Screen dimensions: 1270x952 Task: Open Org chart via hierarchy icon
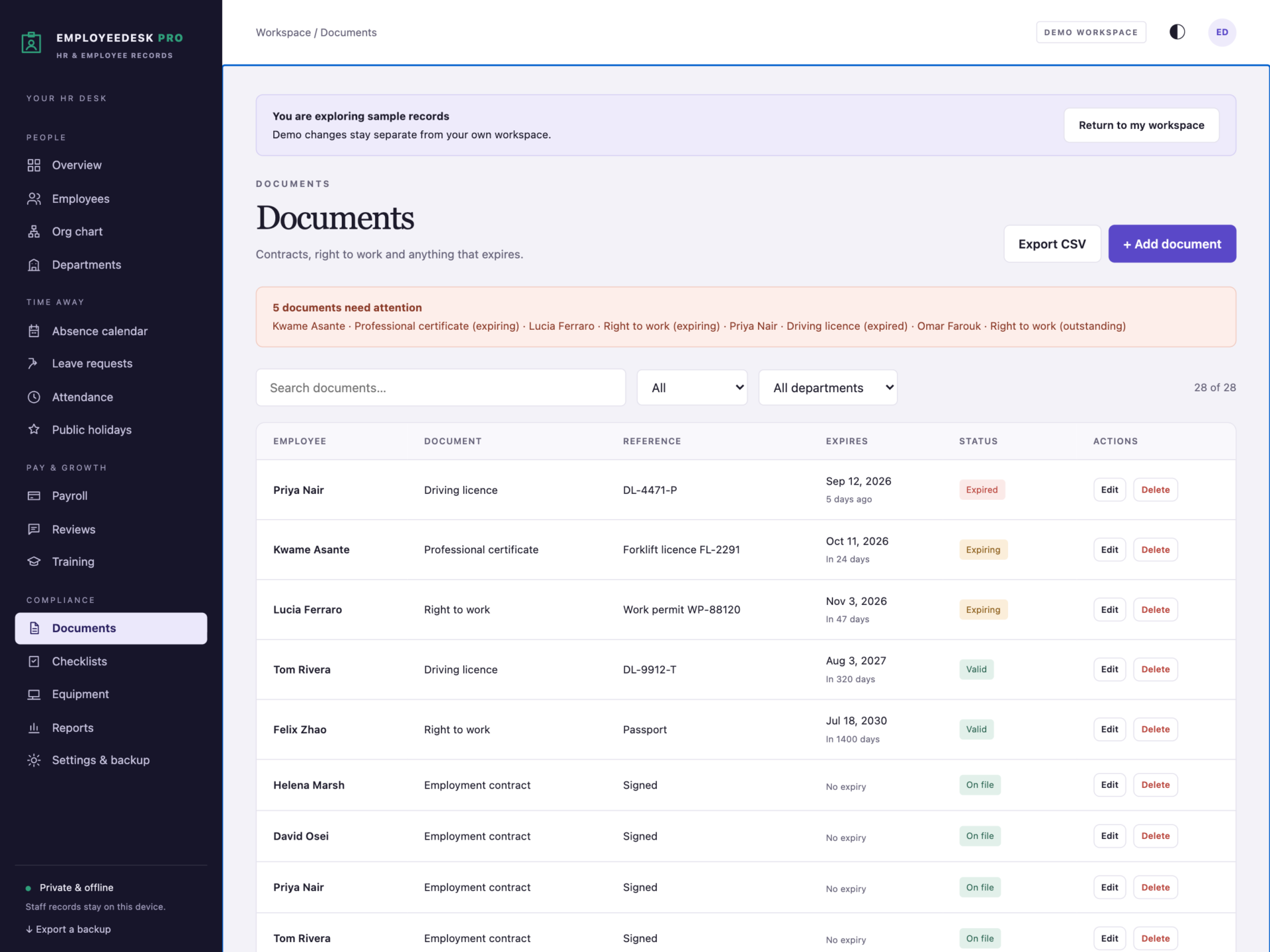point(34,231)
